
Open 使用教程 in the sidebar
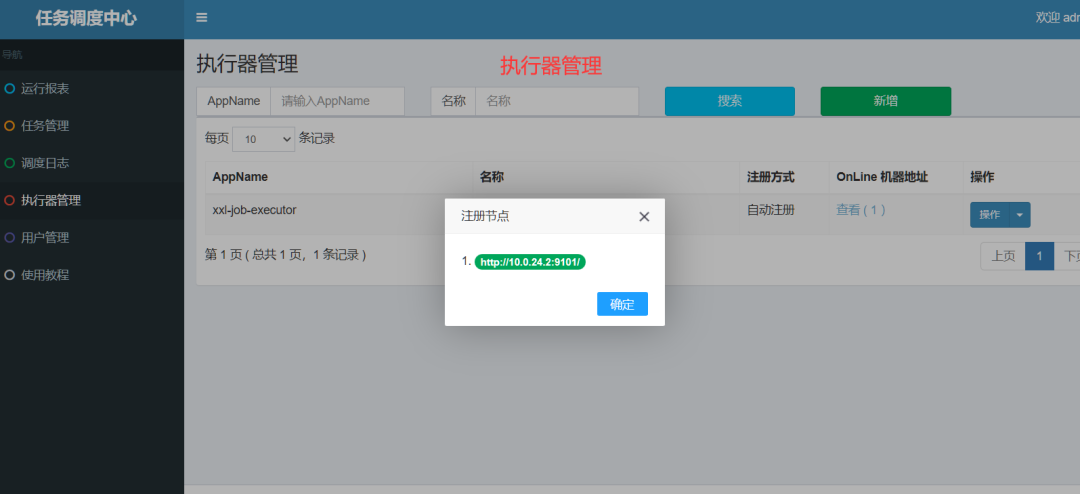coord(92,275)
